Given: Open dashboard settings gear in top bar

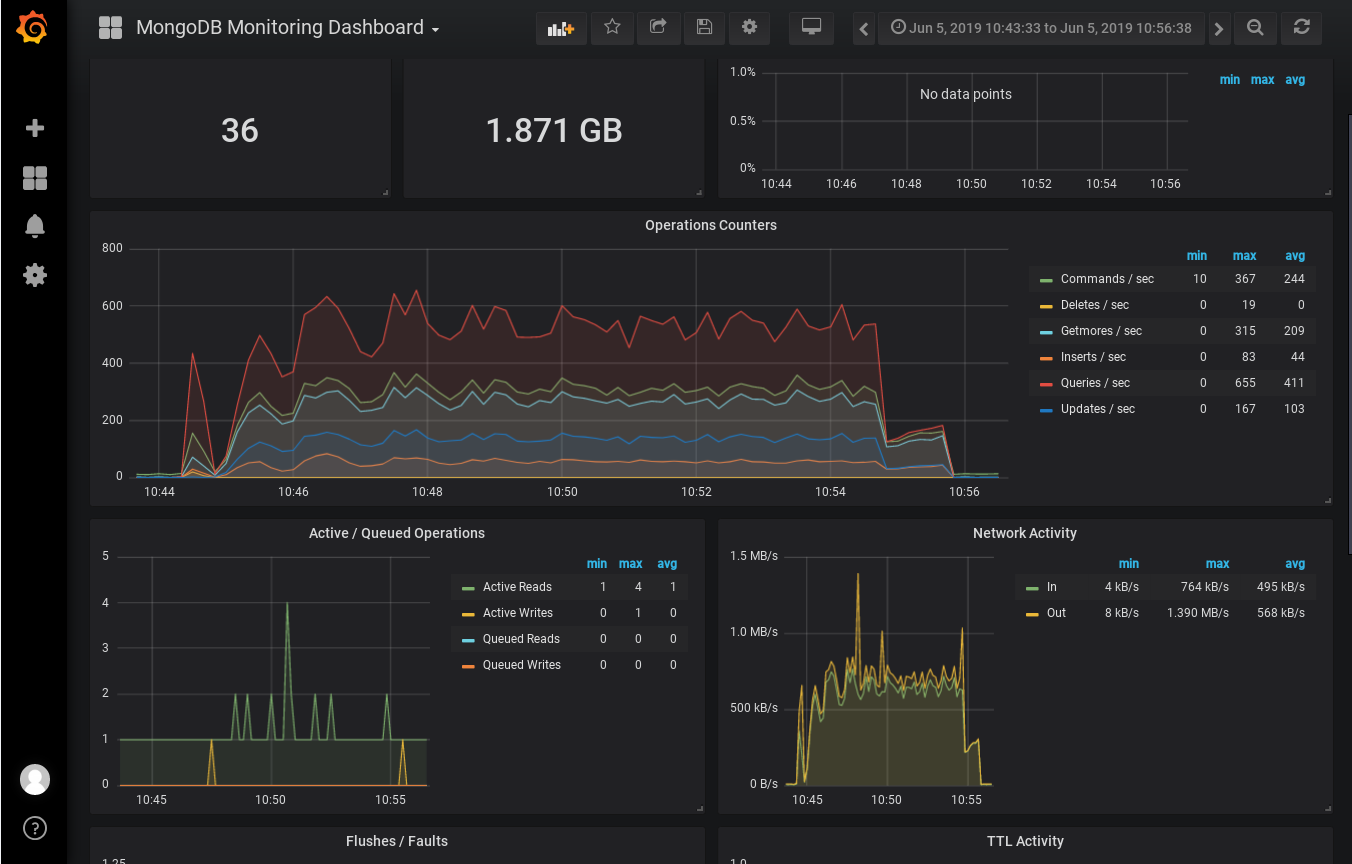Looking at the screenshot, I should point(749,28).
